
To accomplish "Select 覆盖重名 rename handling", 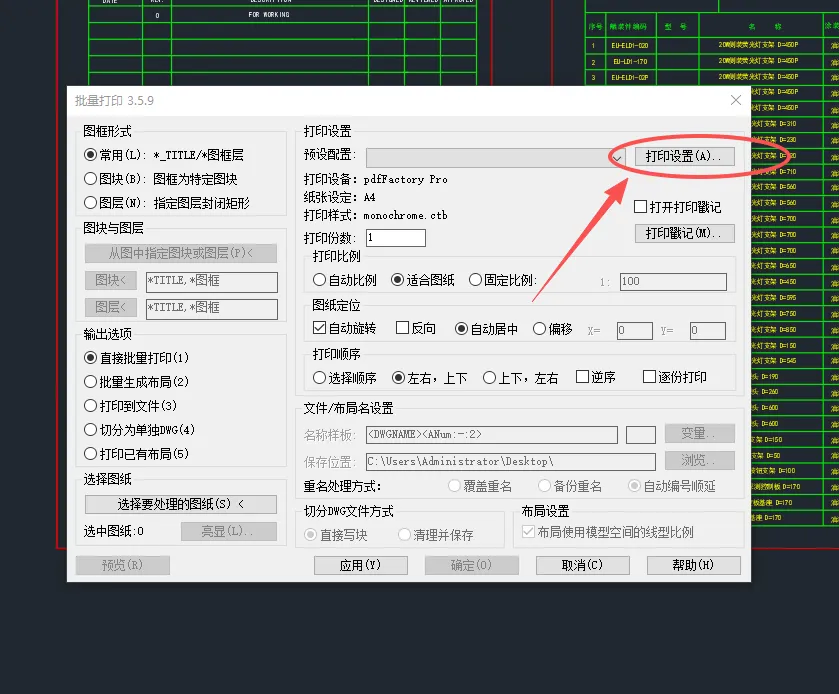I will (454, 485).
